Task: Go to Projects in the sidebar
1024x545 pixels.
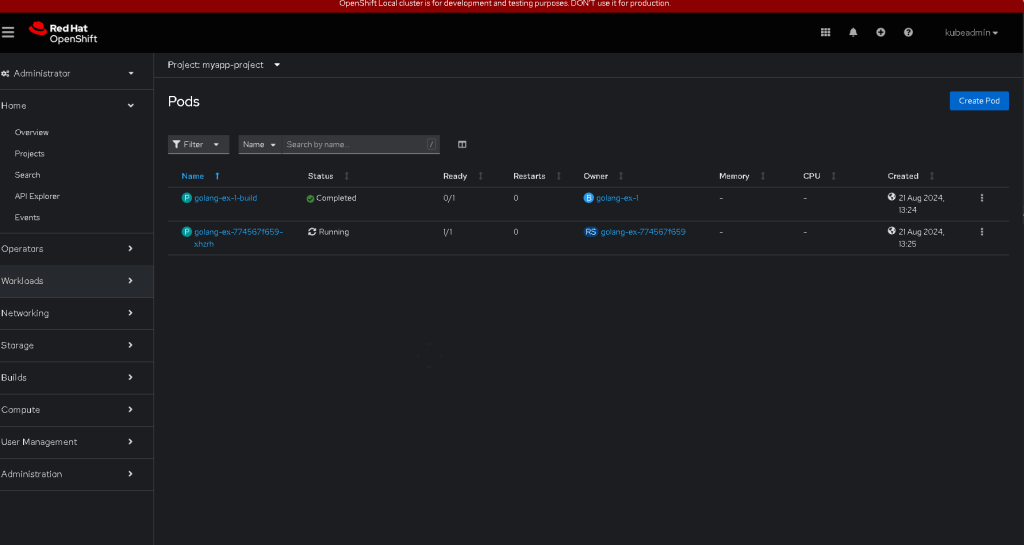Action: tap(29, 154)
